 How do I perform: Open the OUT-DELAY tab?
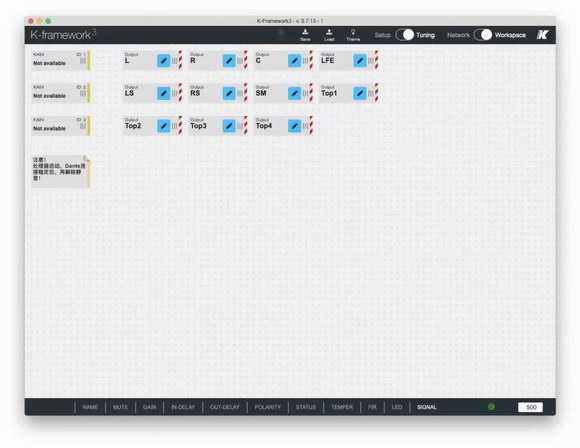pos(225,407)
